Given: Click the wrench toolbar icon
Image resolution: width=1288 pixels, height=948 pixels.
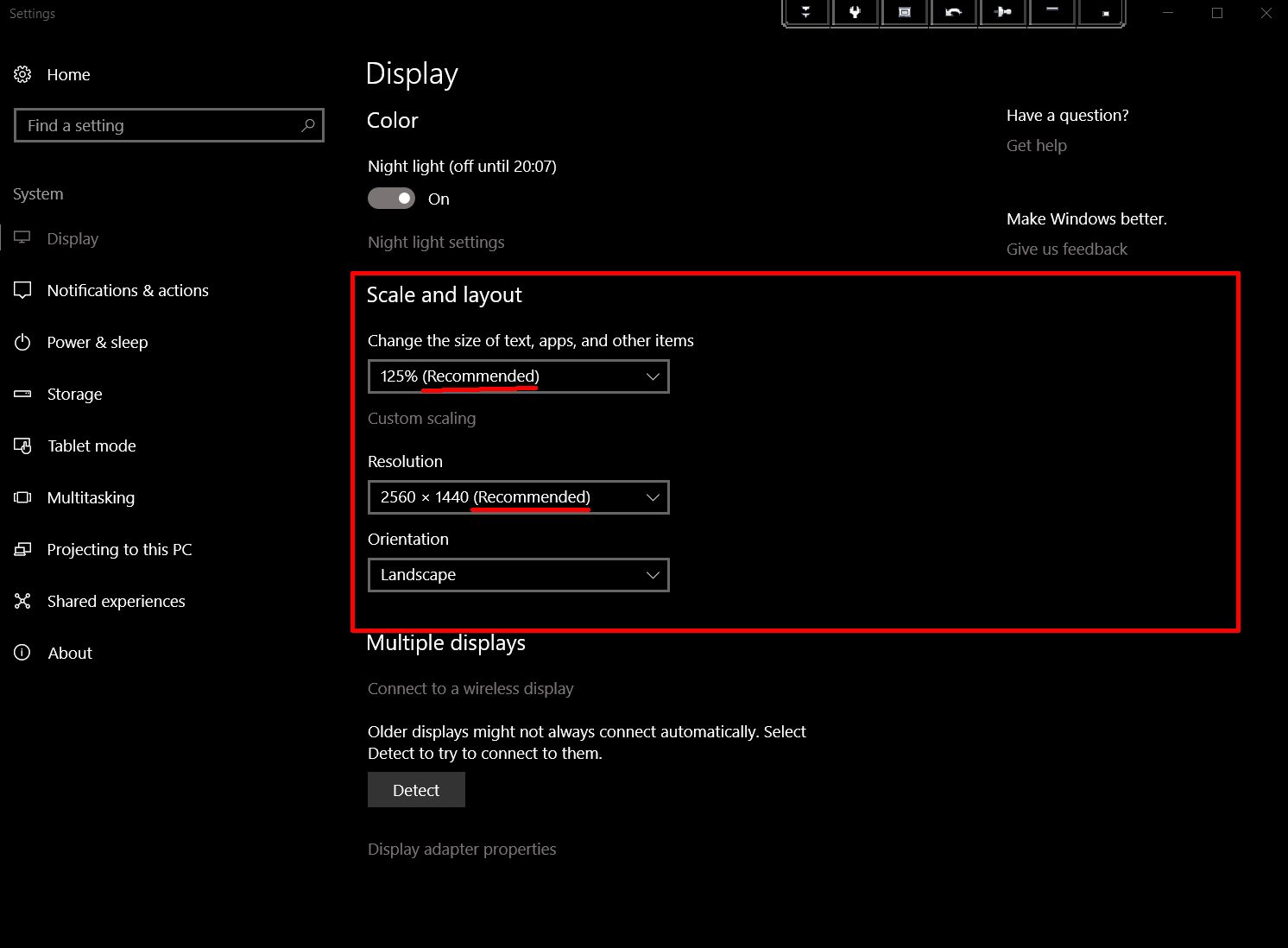Looking at the screenshot, I should pyautogui.click(x=855, y=12).
